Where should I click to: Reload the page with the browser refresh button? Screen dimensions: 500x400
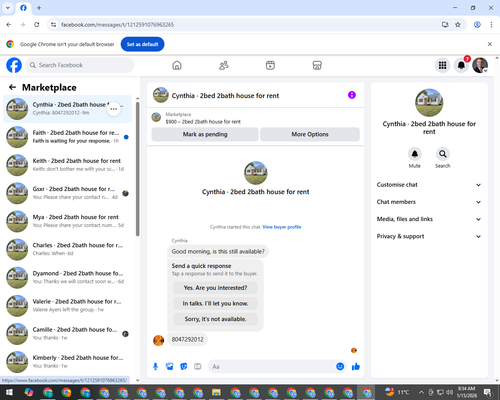(37, 25)
